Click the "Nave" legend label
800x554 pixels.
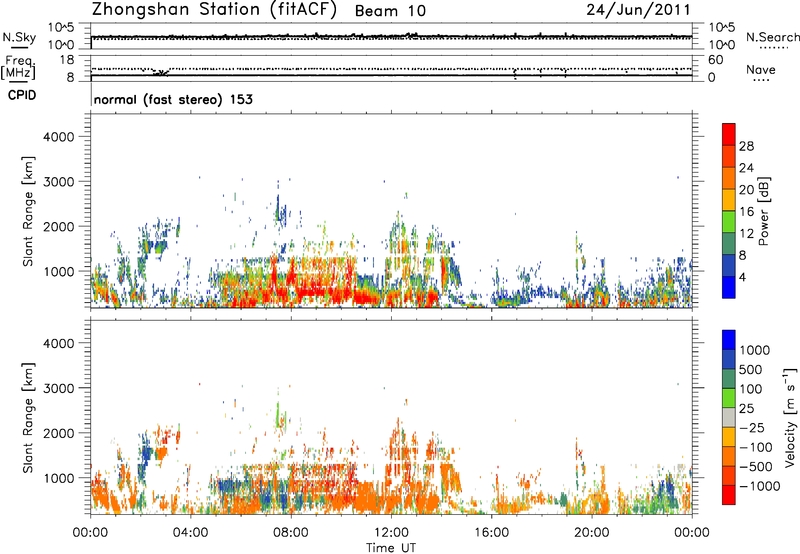[761, 70]
